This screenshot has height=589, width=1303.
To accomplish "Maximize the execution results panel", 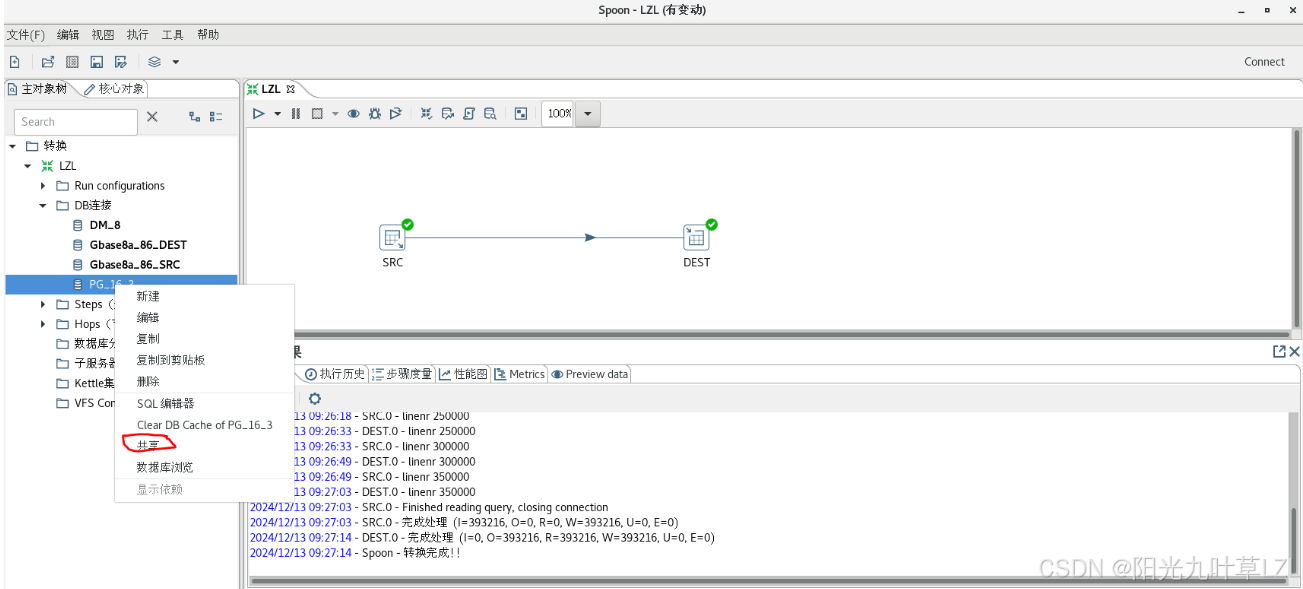I will tap(1279, 351).
